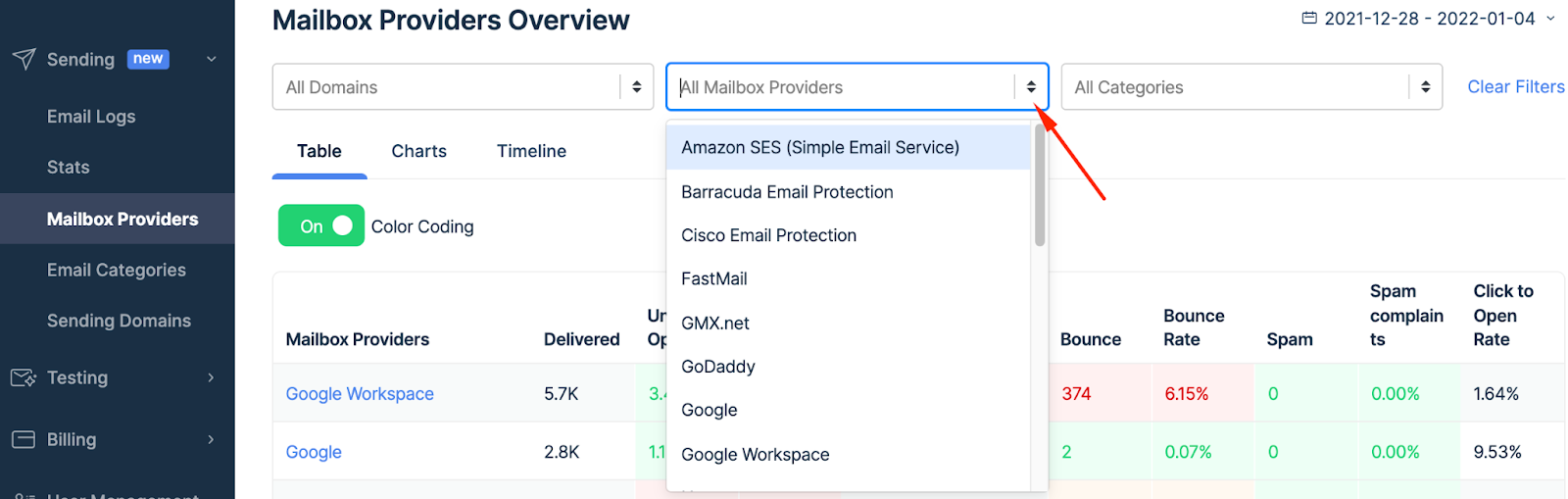Screen dimensions: 1568x499
Task: Click the Click to Open Rate header
Action: 1503,316
